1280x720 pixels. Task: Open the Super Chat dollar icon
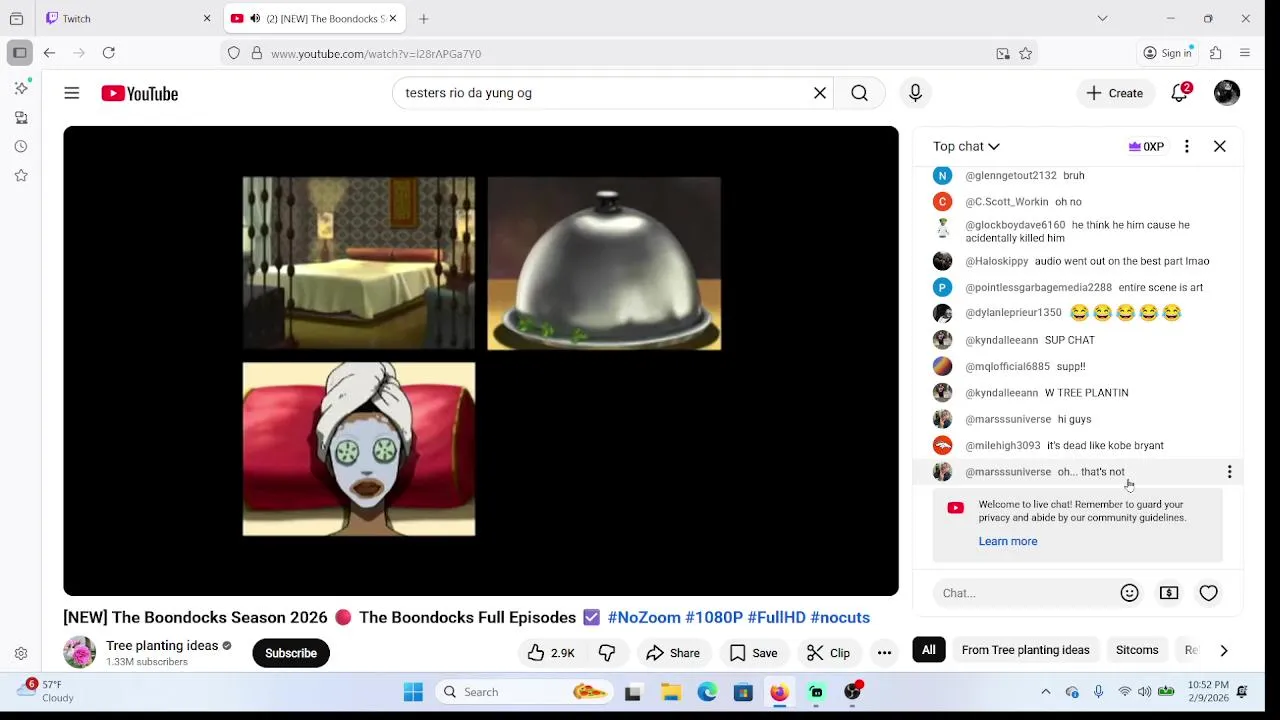(1169, 593)
